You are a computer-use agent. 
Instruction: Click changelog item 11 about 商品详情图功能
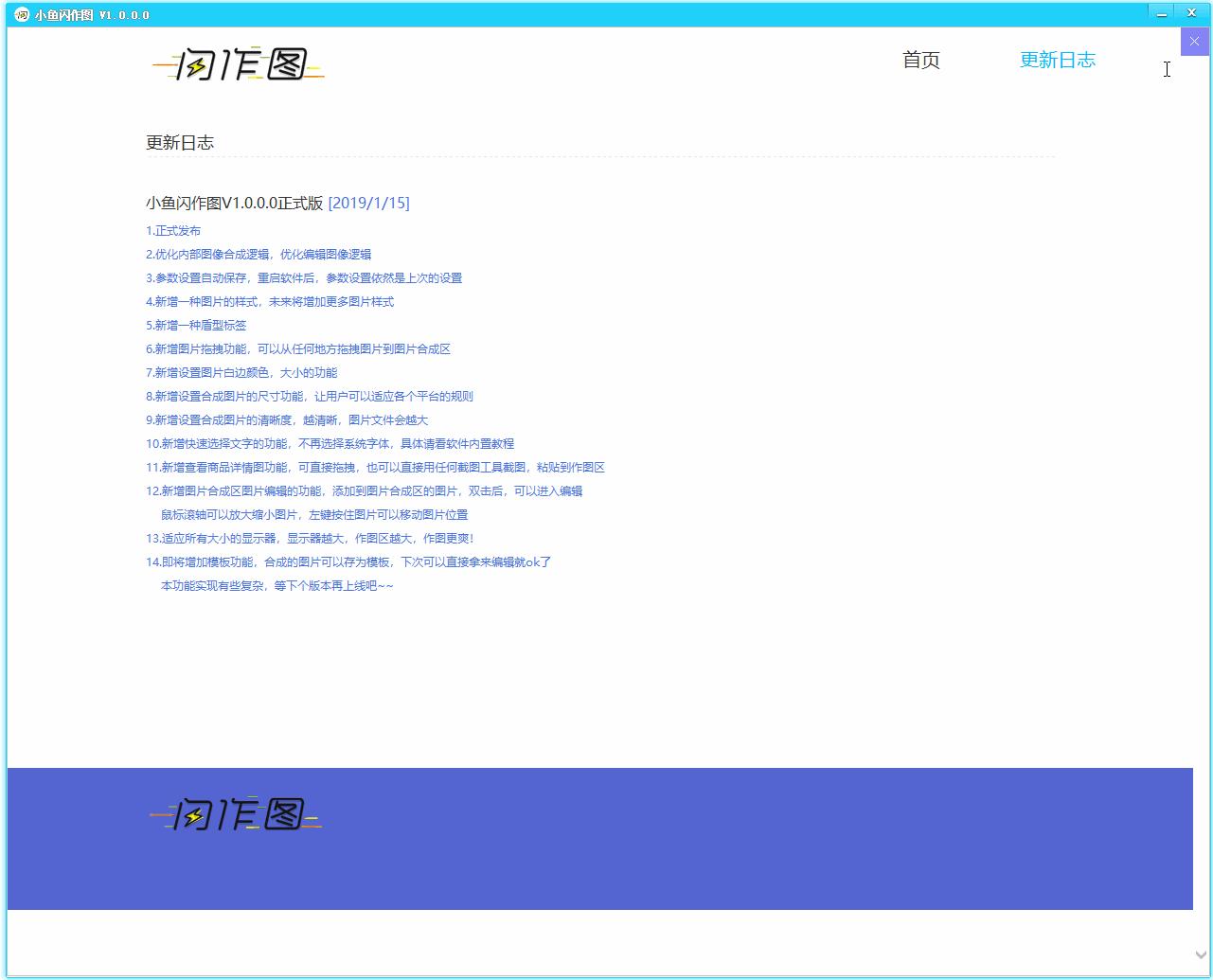point(375,468)
